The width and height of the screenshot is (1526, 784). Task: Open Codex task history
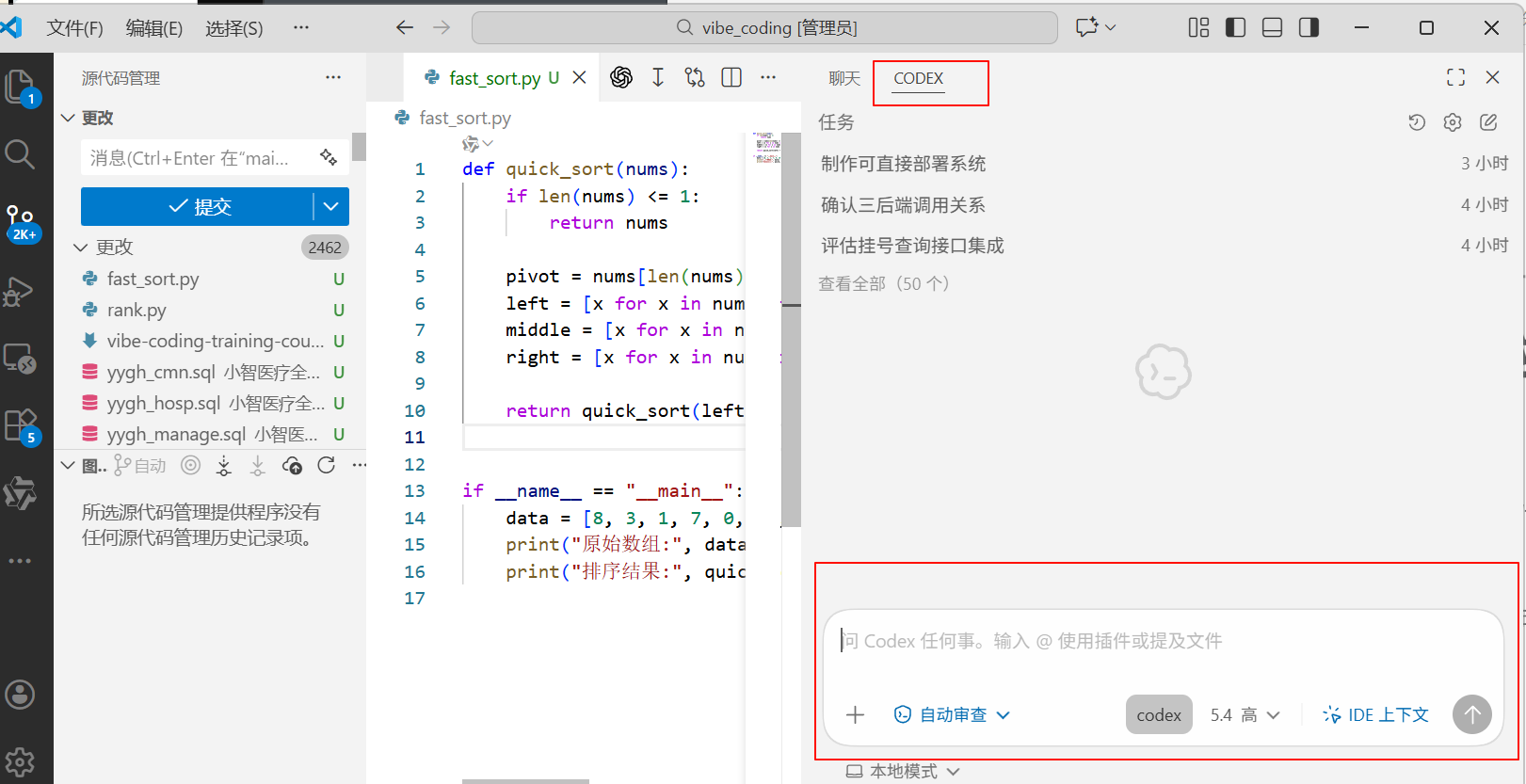1417,122
